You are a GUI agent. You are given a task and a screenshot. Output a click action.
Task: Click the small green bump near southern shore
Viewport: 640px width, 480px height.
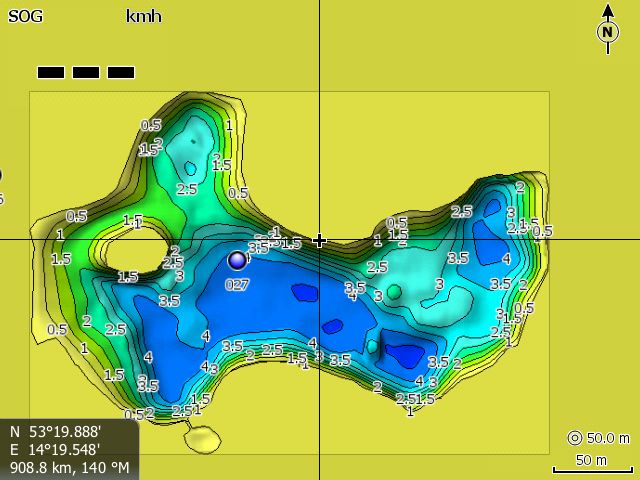tap(372, 346)
